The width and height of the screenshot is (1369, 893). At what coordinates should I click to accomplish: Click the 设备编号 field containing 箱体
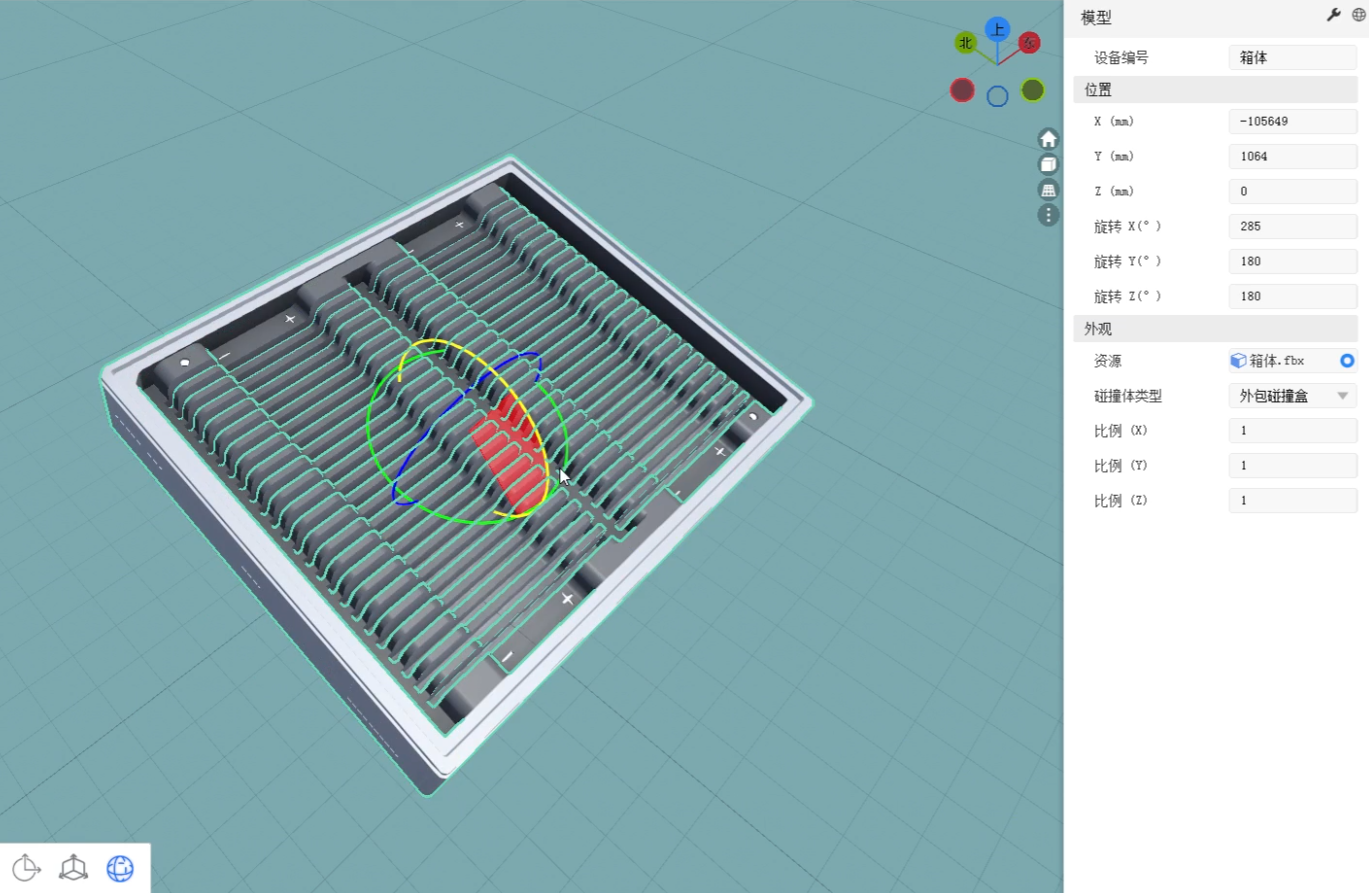click(1293, 57)
